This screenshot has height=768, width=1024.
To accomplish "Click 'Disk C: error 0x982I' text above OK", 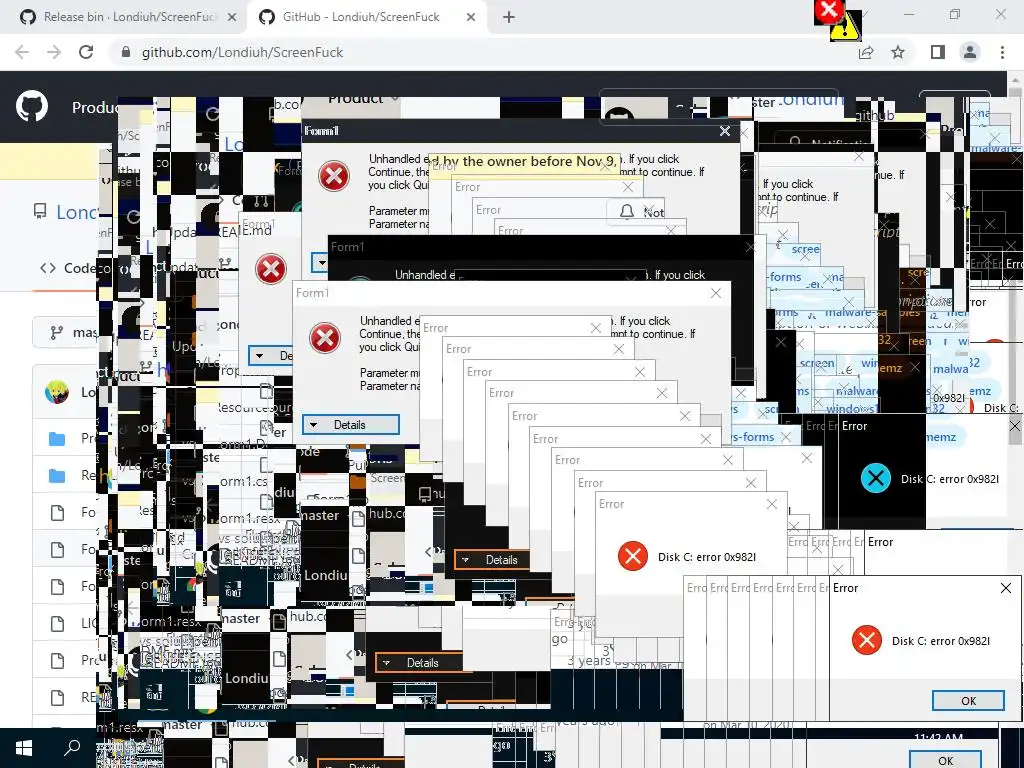I will 940,641.
